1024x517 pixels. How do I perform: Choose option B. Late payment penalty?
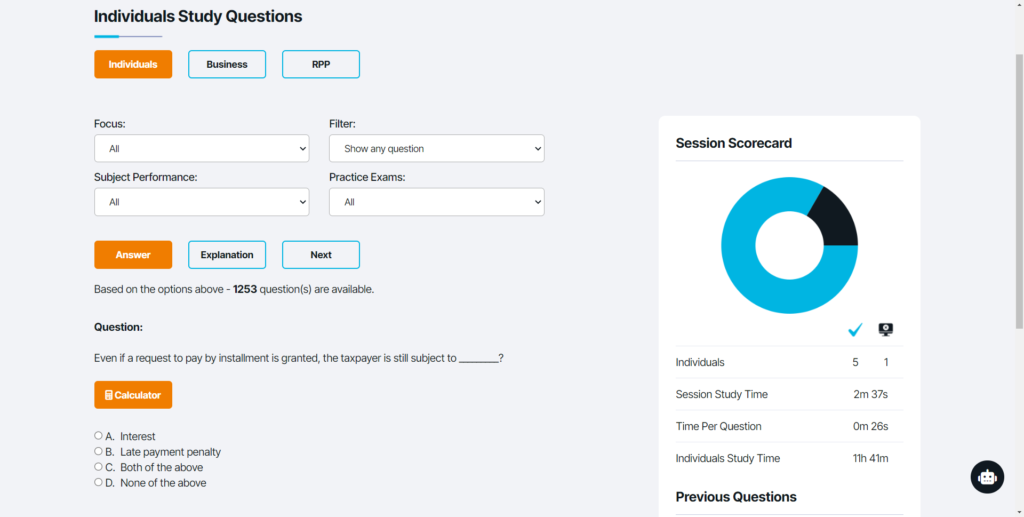99,452
